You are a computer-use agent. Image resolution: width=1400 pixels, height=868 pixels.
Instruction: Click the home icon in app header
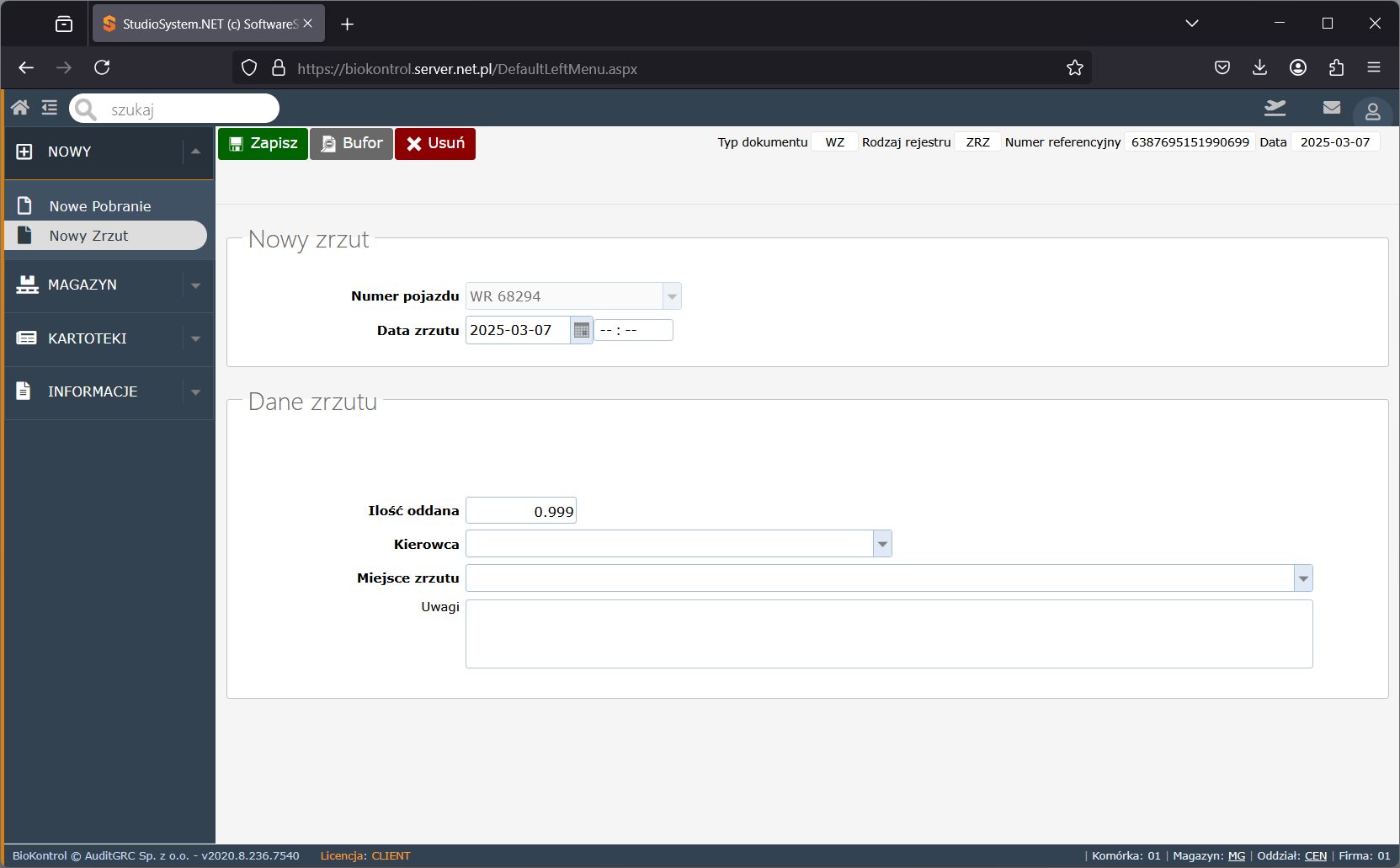coord(20,108)
